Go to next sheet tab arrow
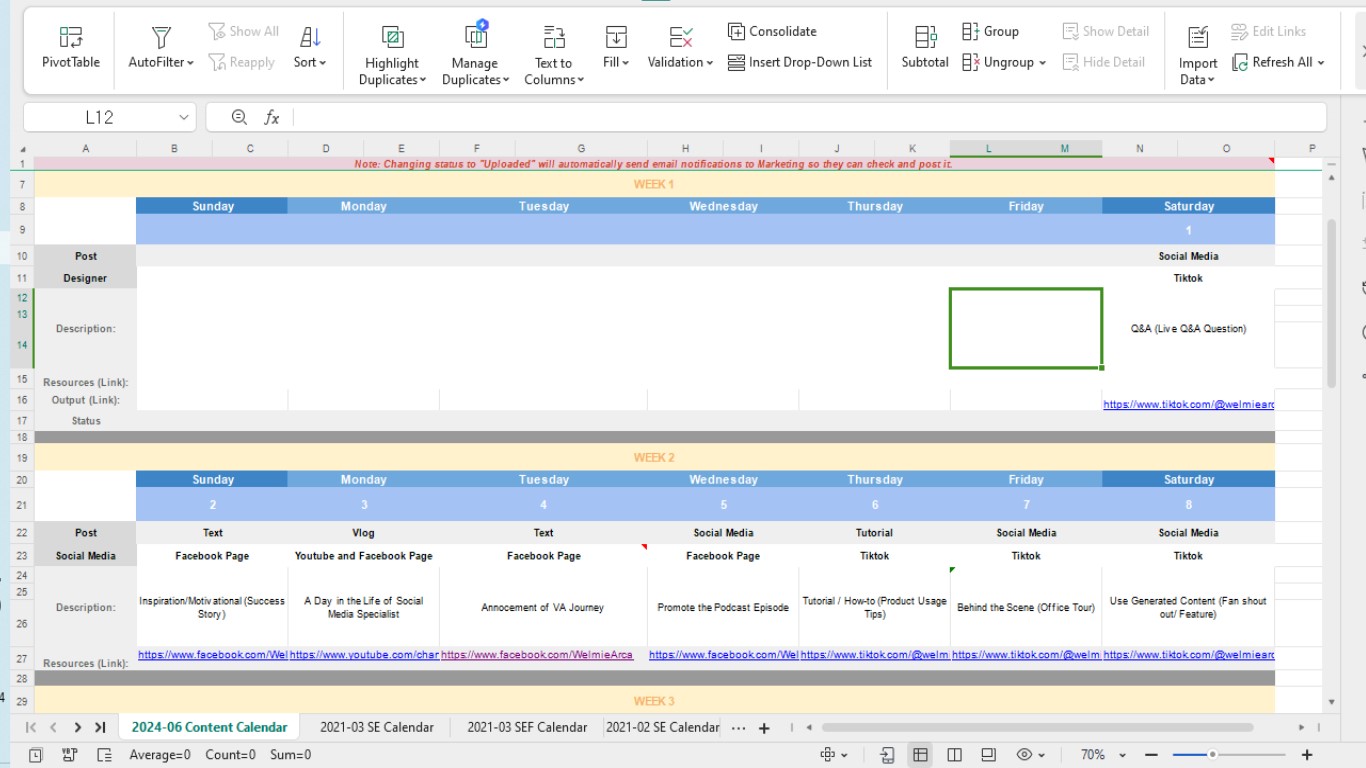1366x768 pixels. tap(77, 728)
